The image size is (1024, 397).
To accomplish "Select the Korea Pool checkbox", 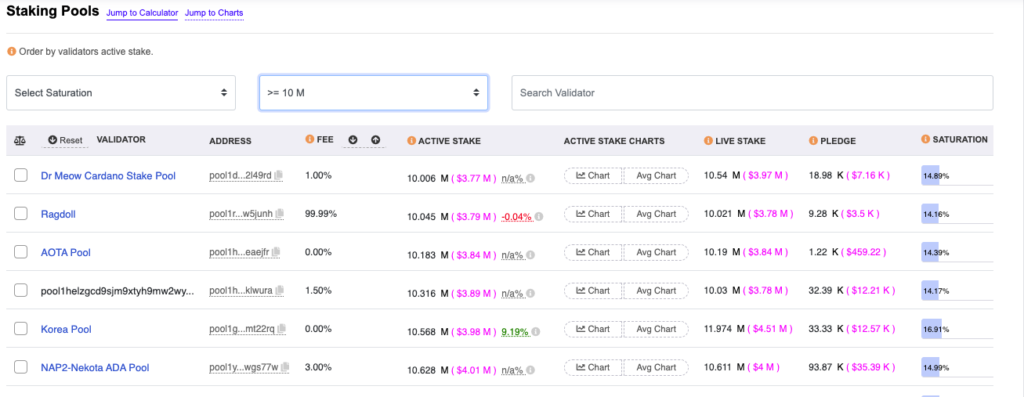I will pos(21,328).
